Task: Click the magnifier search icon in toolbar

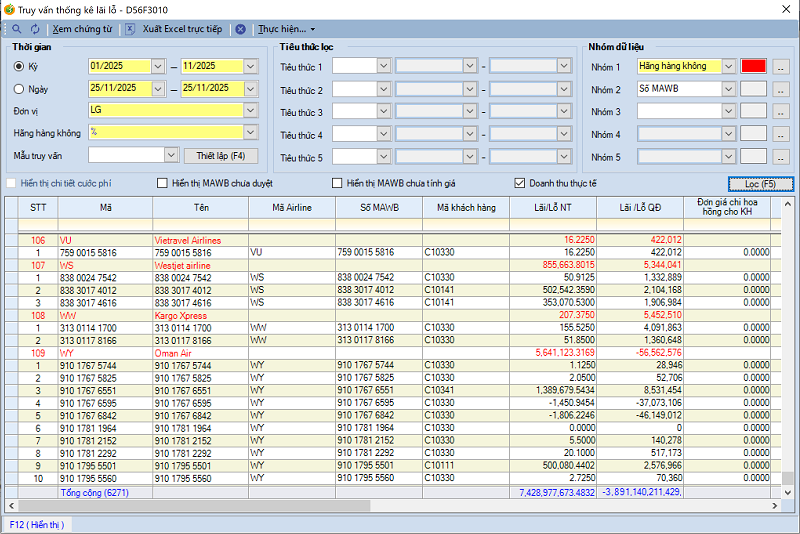Action: coord(17,29)
